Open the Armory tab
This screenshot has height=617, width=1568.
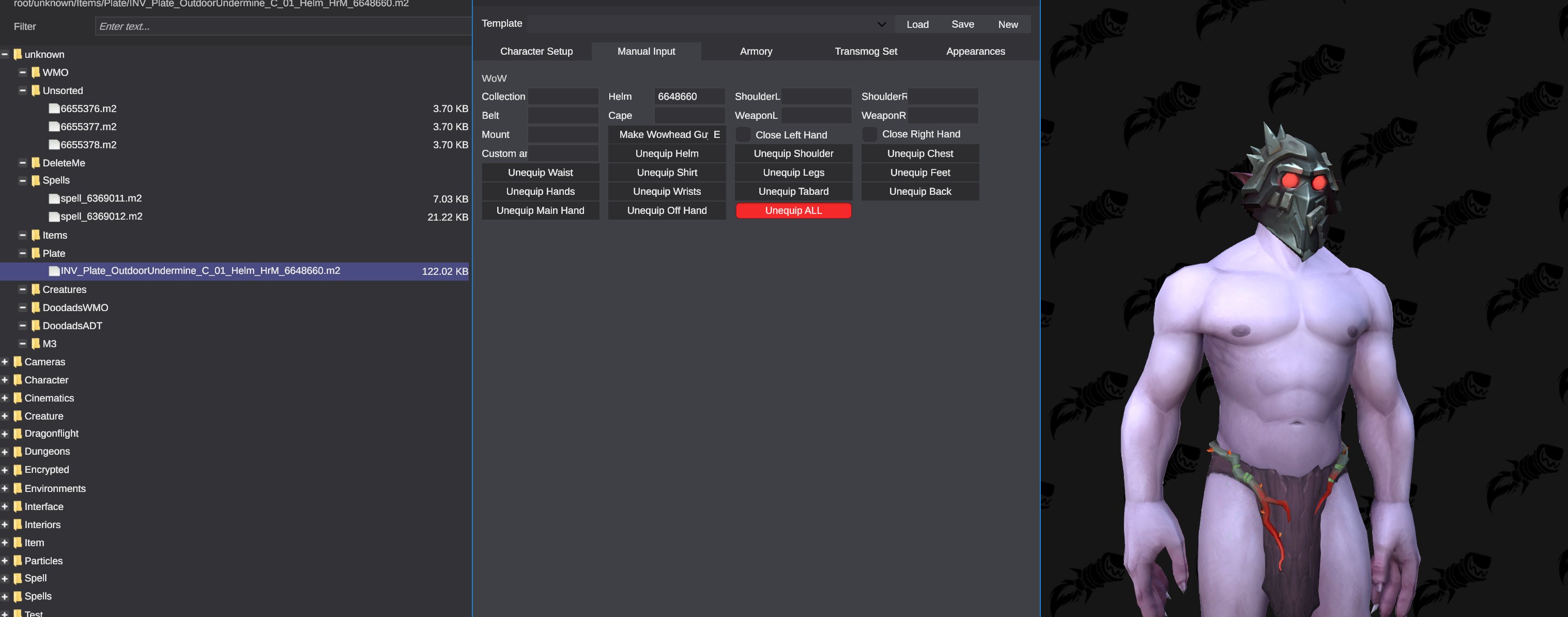(756, 52)
